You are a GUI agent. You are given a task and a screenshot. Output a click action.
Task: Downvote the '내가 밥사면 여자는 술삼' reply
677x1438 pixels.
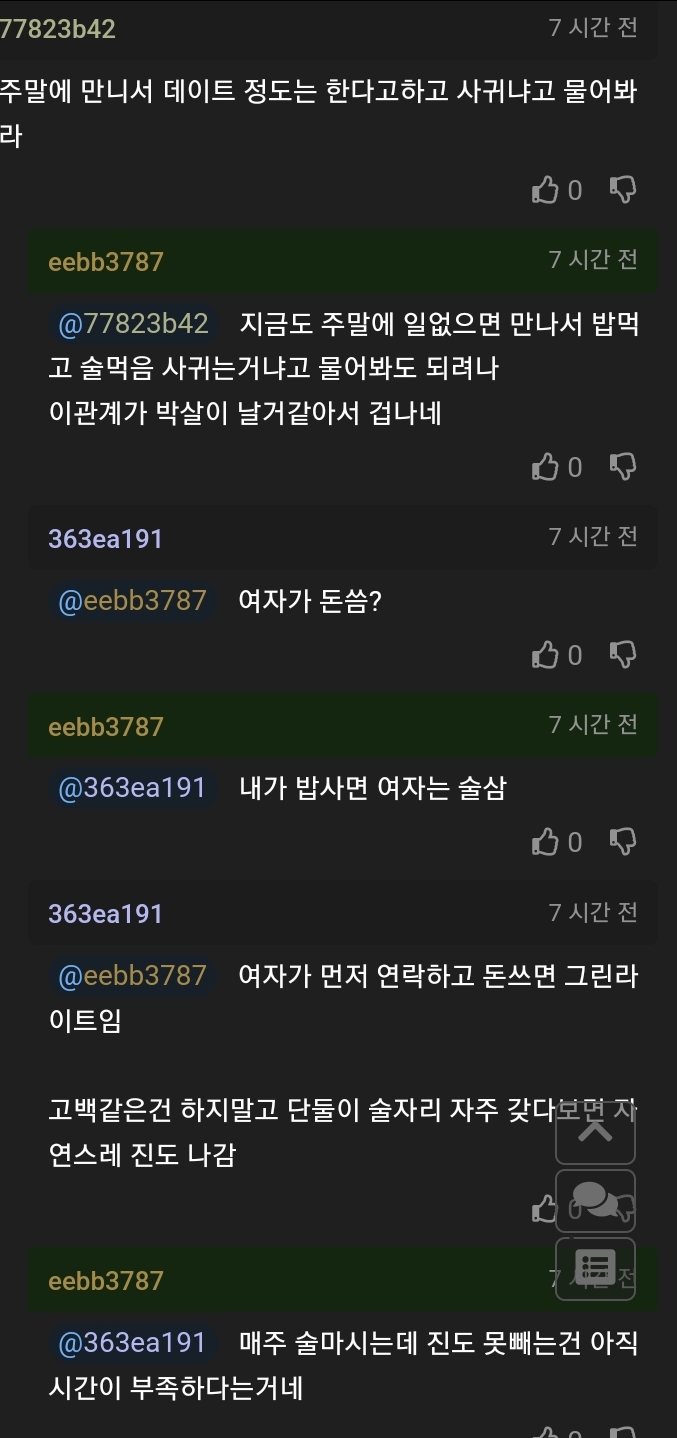pos(623,842)
